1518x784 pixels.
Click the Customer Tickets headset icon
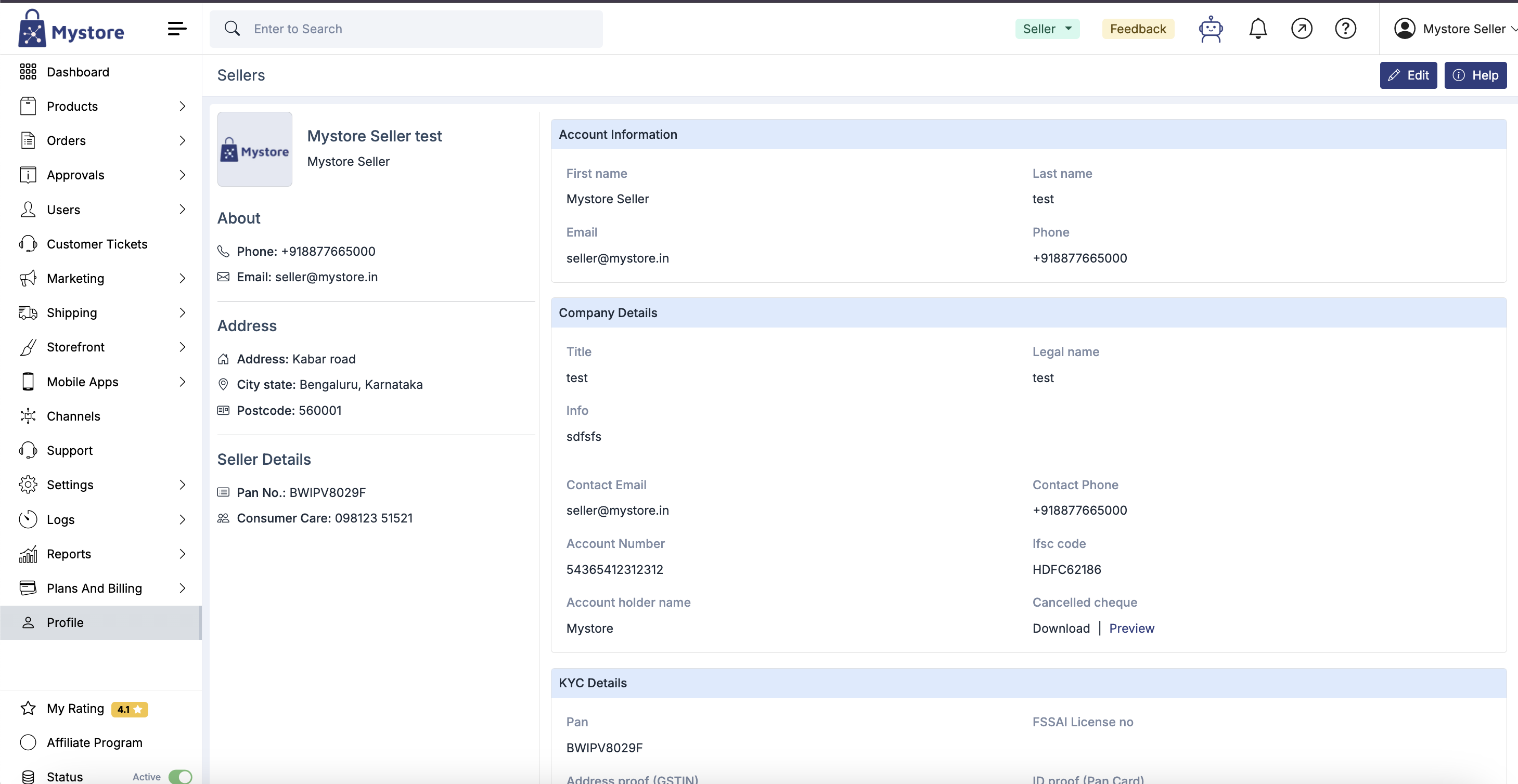coord(28,244)
